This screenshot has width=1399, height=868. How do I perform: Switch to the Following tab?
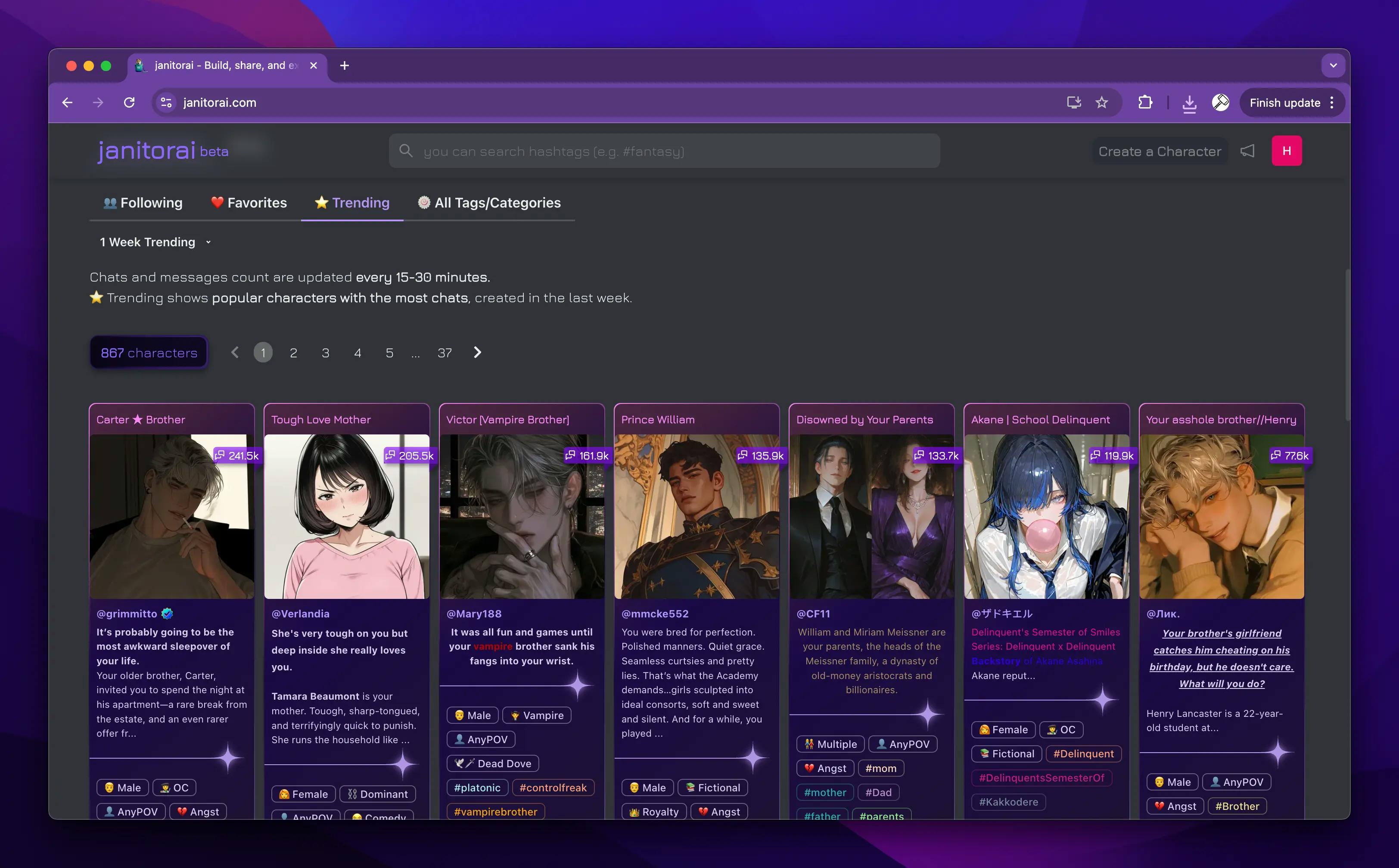click(x=142, y=202)
